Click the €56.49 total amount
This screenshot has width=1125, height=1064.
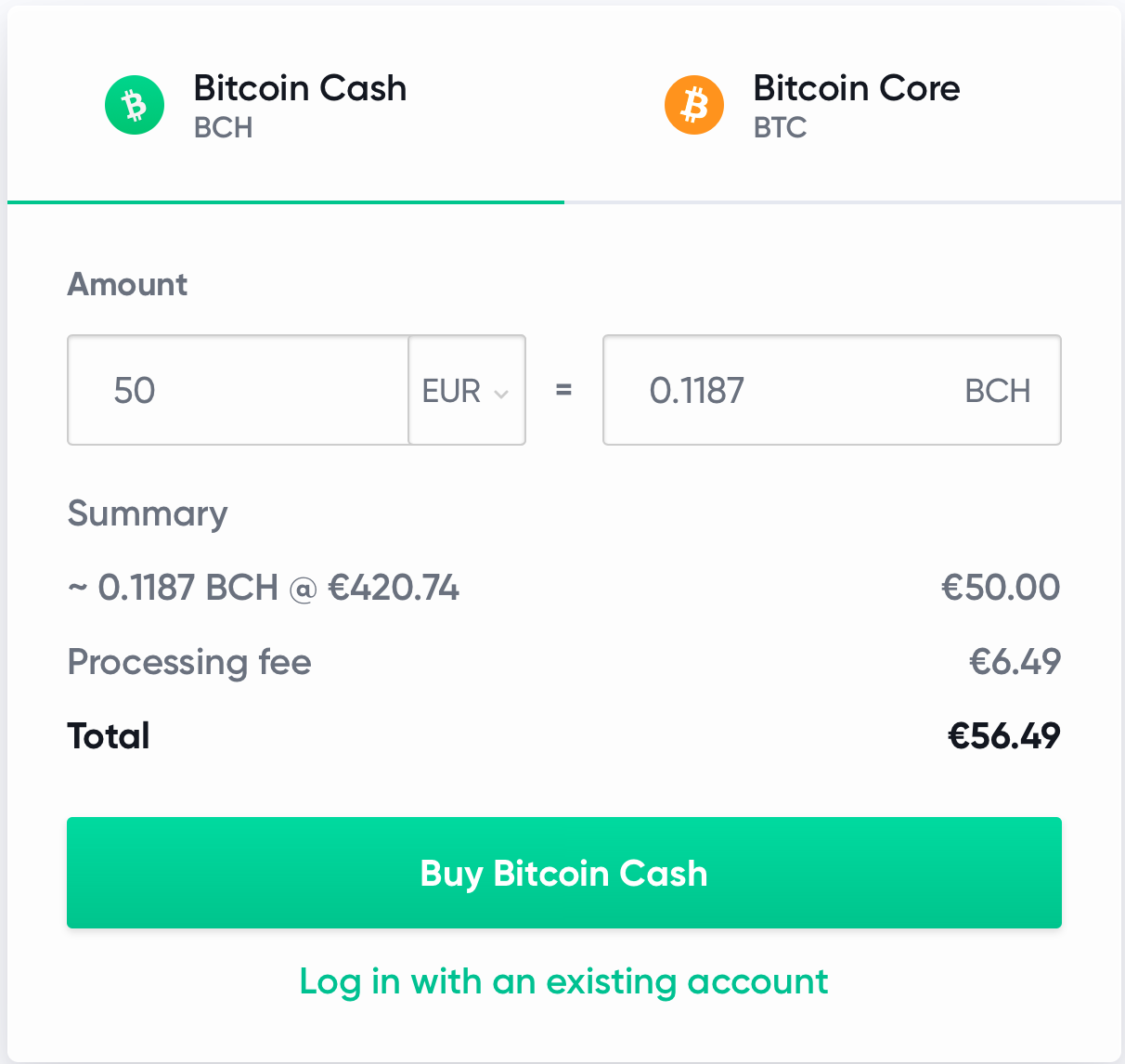pyautogui.click(x=1003, y=736)
